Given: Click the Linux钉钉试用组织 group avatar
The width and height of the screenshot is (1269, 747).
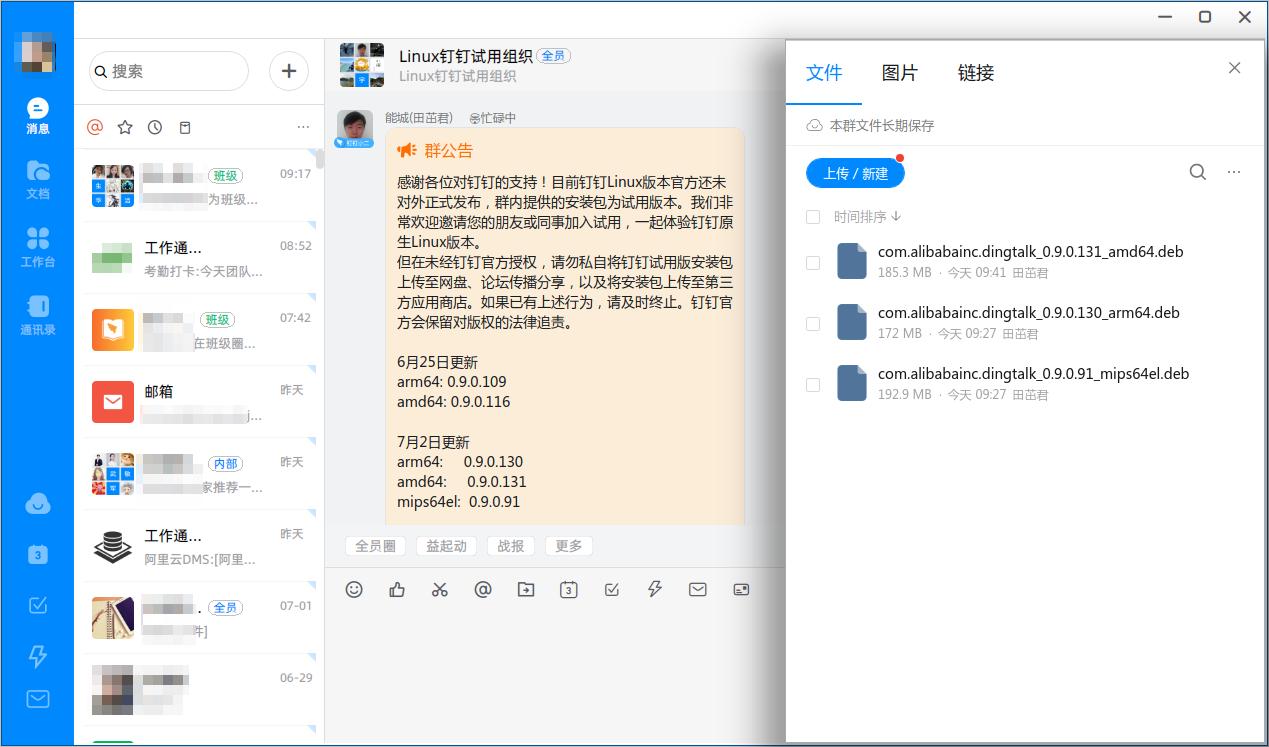Looking at the screenshot, I should click(x=362, y=64).
